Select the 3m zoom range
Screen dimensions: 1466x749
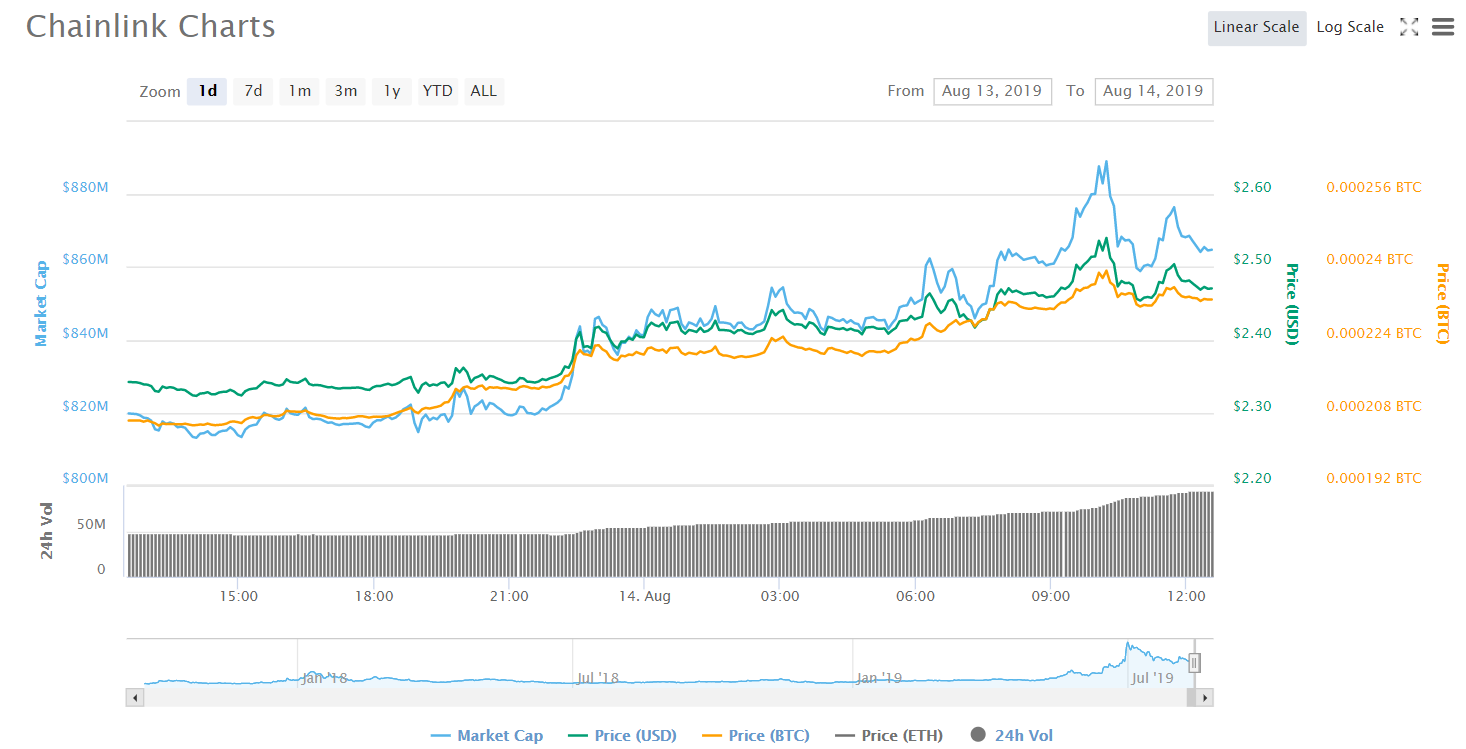pyautogui.click(x=346, y=91)
